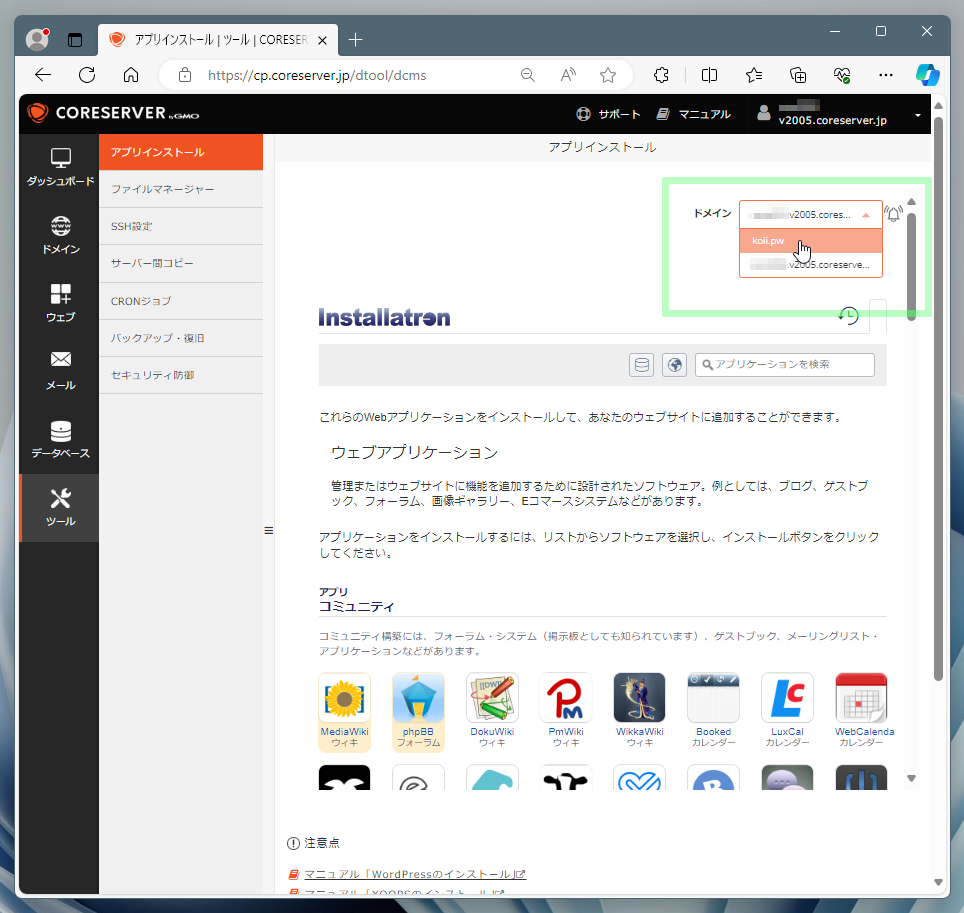Choose the v2005.coreserve... domain option
Viewport: 964px width, 913px height.
click(x=810, y=265)
